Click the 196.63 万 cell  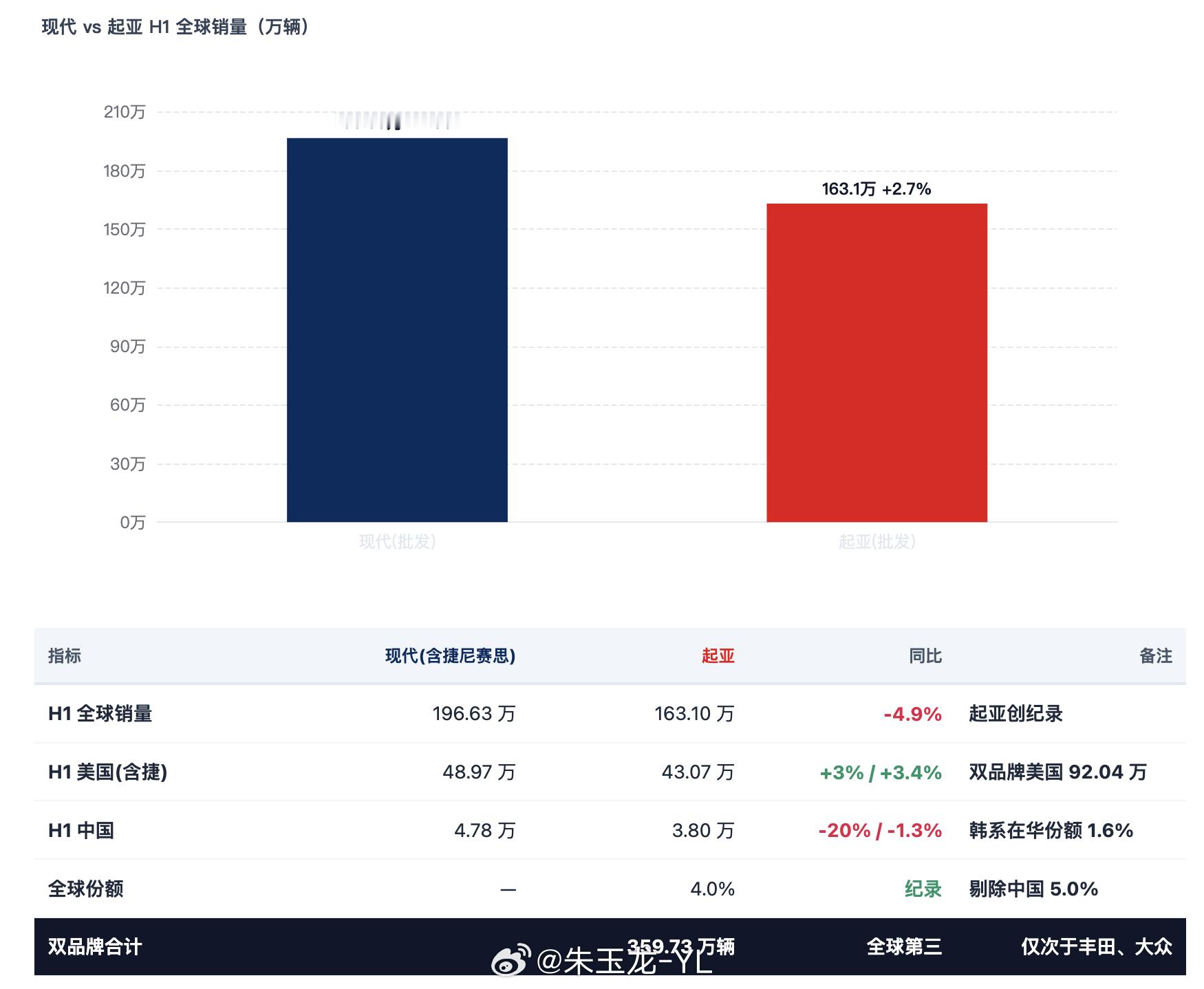(x=474, y=714)
